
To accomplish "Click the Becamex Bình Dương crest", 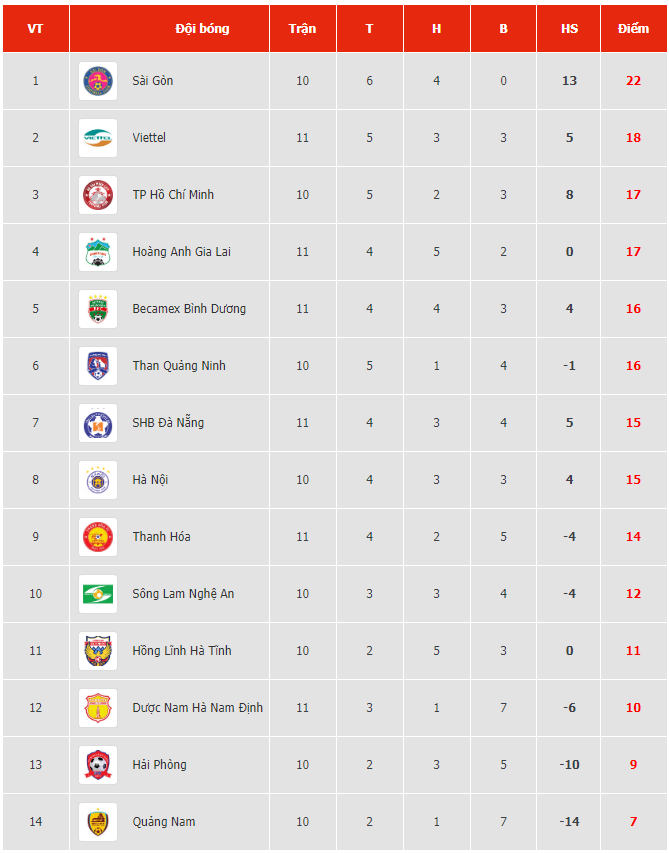I will point(98,309).
